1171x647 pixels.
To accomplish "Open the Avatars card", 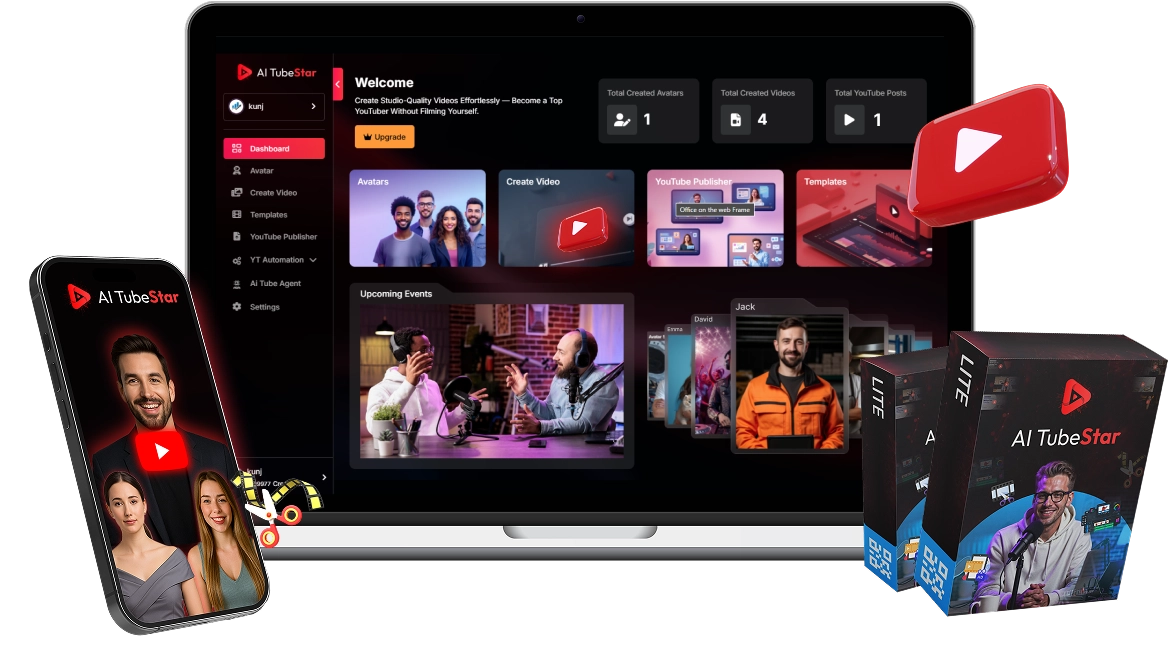I will point(417,218).
